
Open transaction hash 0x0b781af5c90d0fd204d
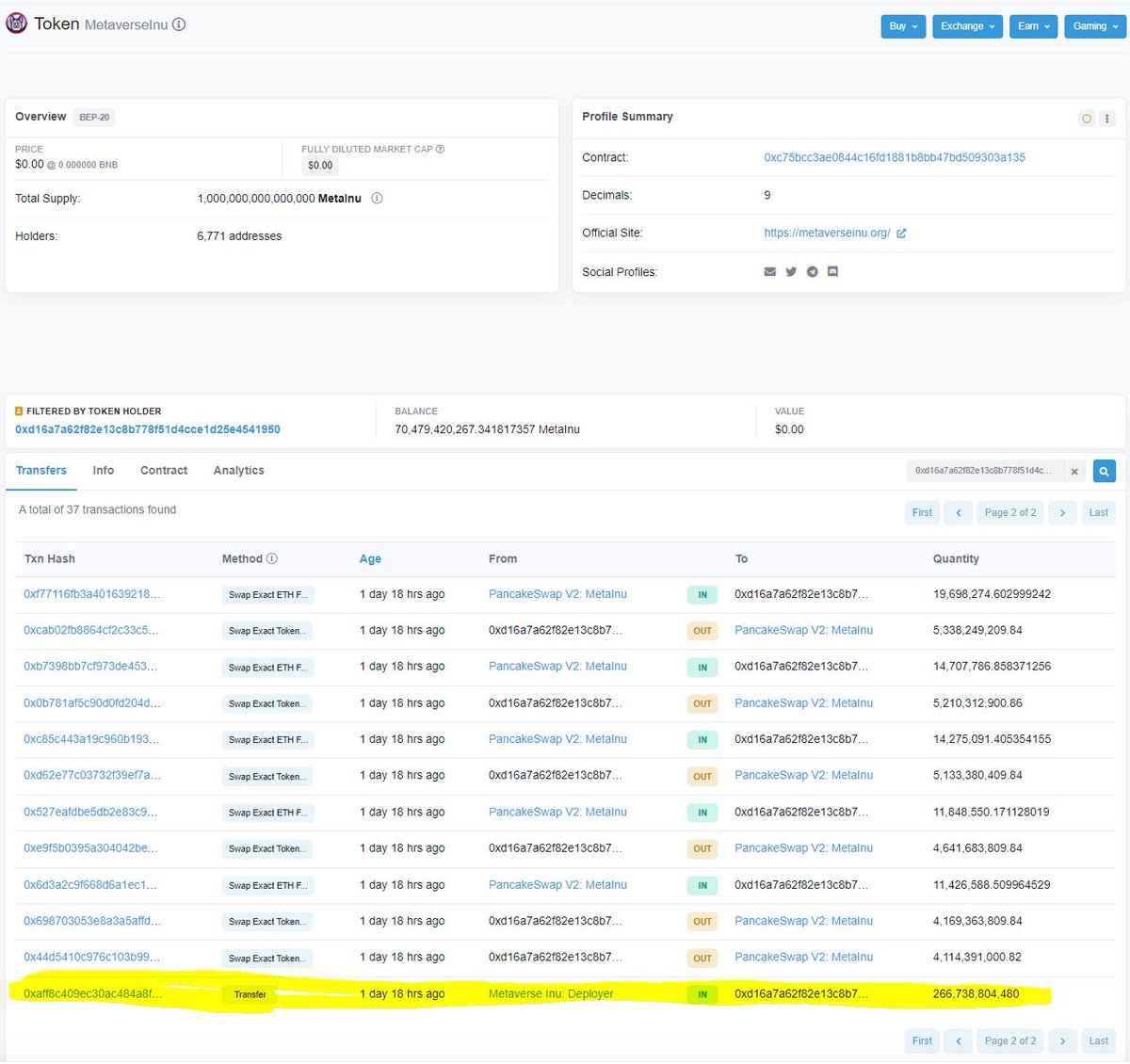pos(92,703)
